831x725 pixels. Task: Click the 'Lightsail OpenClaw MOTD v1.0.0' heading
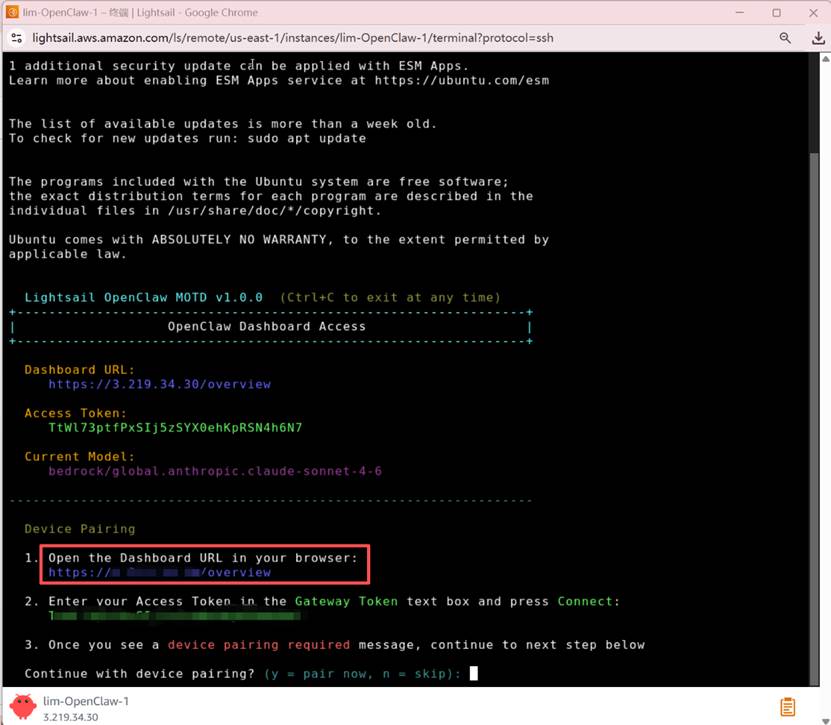[x=144, y=297]
